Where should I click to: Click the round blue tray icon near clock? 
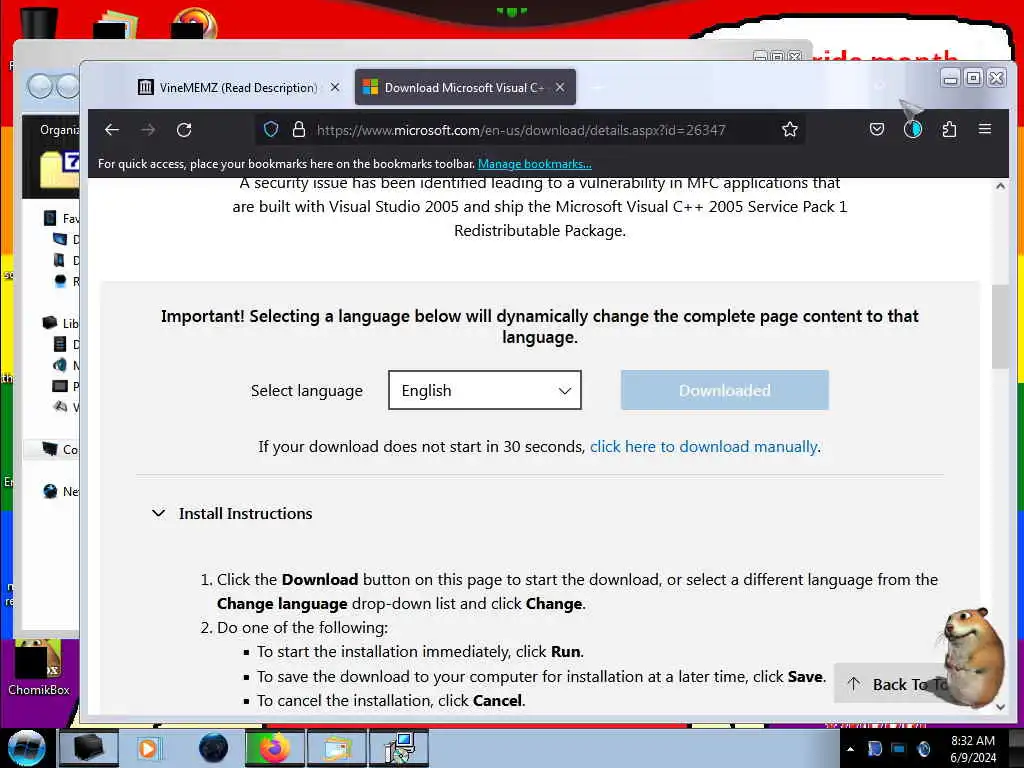click(923, 748)
